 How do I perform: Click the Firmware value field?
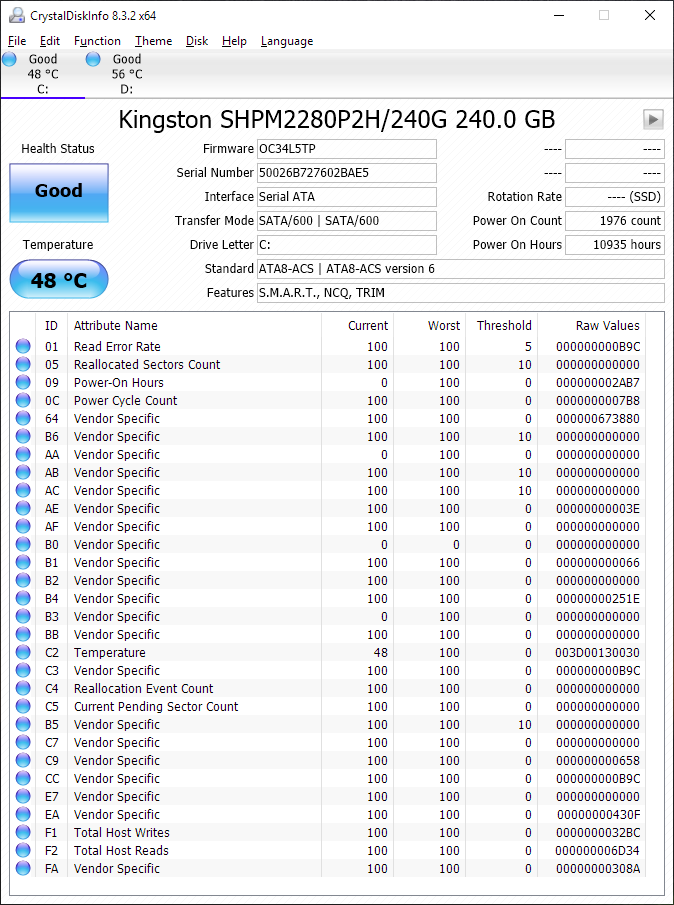[x=347, y=149]
